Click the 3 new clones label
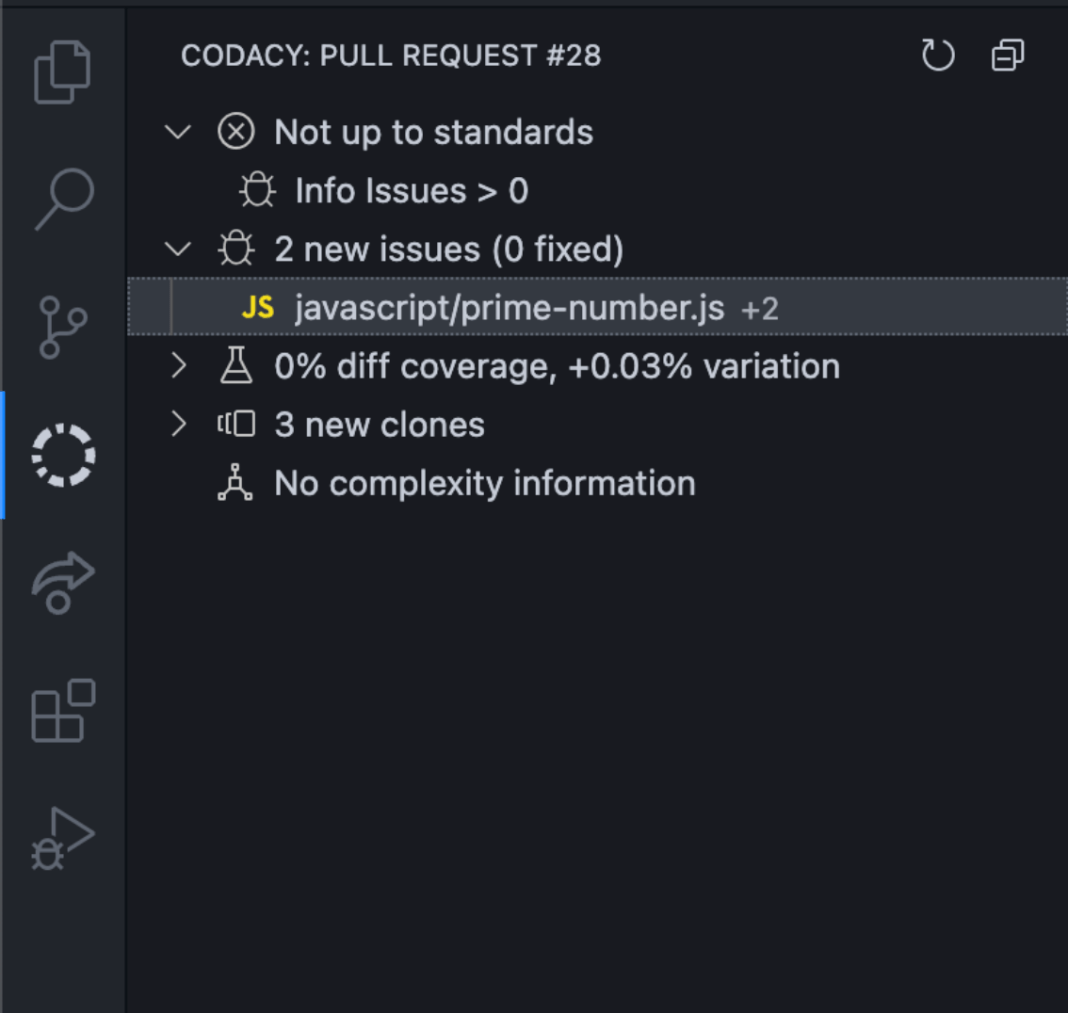The height and width of the screenshot is (1013, 1068). 379,425
